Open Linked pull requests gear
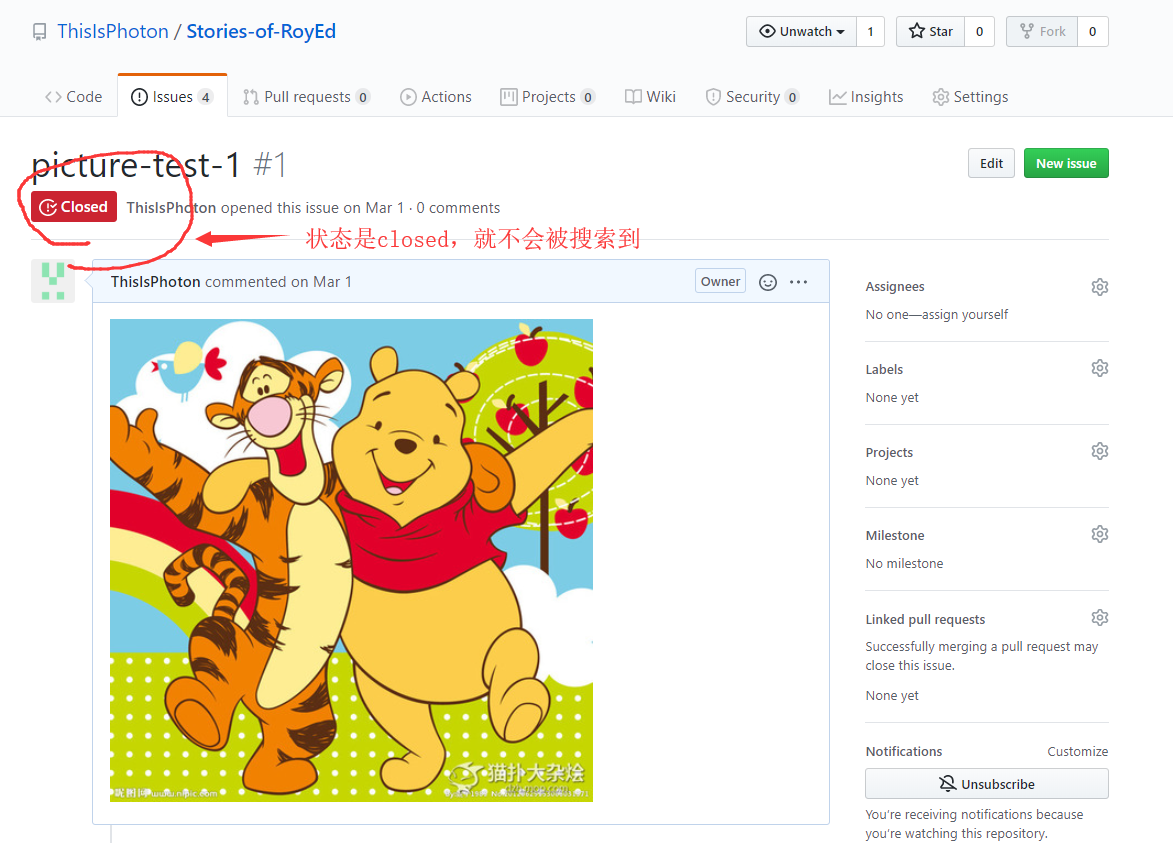This screenshot has width=1173, height=843. point(1099,618)
